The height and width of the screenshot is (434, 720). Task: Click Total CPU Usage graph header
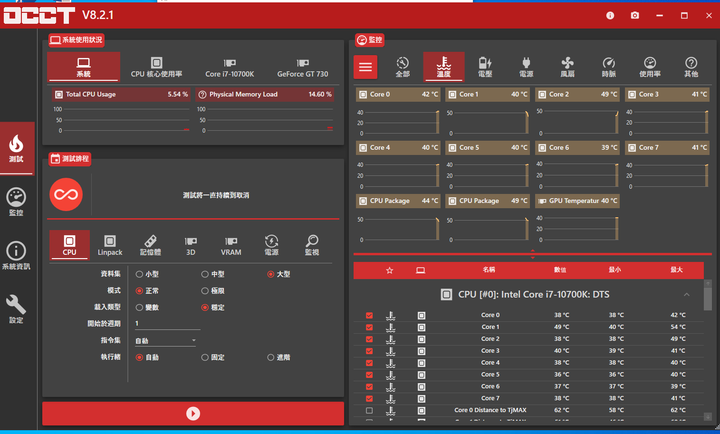pos(122,95)
